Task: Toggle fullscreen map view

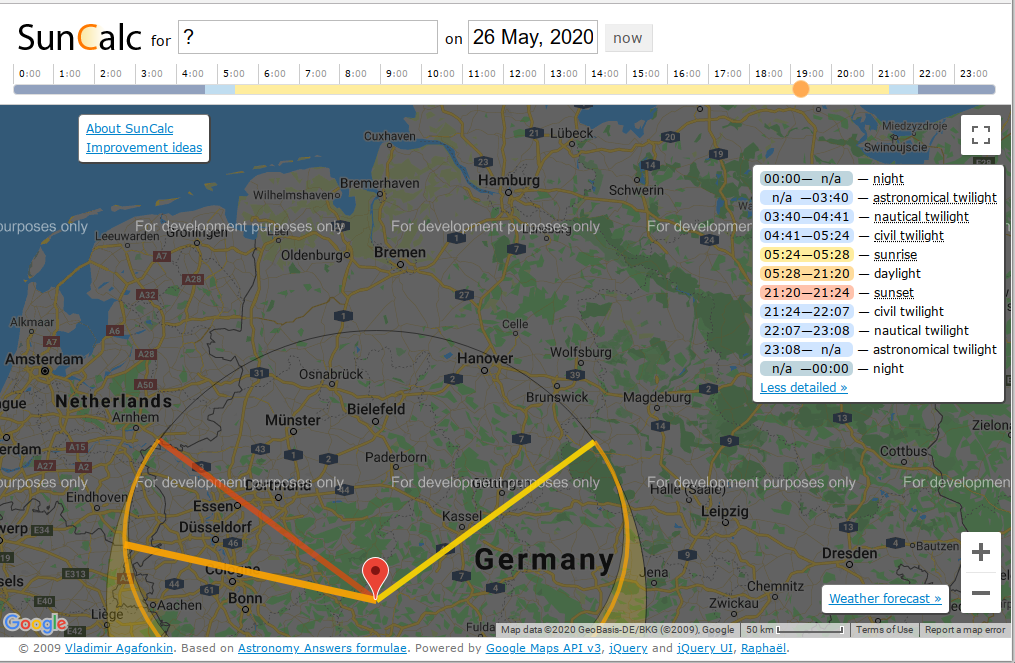Action: click(981, 135)
